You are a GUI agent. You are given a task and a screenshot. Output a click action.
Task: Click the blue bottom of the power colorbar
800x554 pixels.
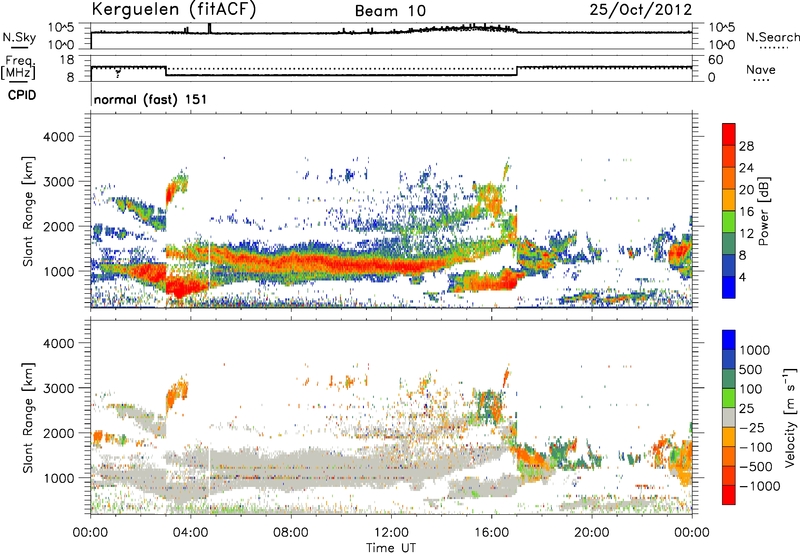coord(729,287)
